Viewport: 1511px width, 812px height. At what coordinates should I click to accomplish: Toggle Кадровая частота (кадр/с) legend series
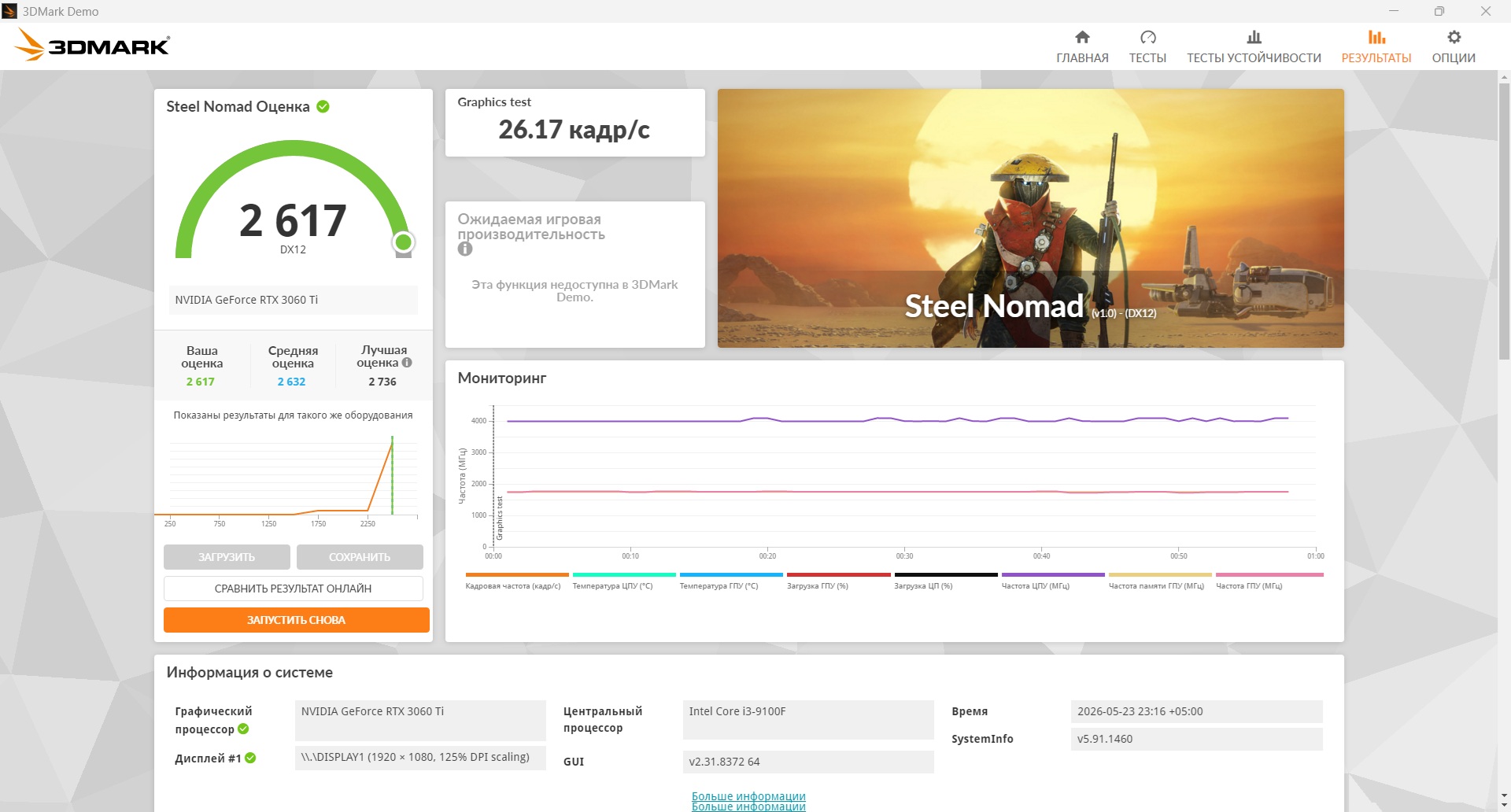point(516,581)
